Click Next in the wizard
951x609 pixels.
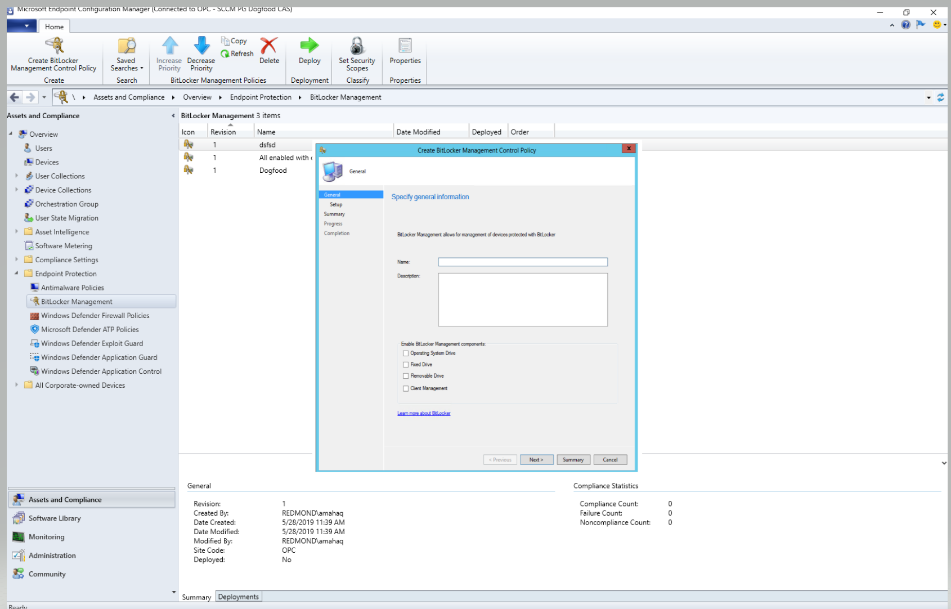click(x=537, y=460)
